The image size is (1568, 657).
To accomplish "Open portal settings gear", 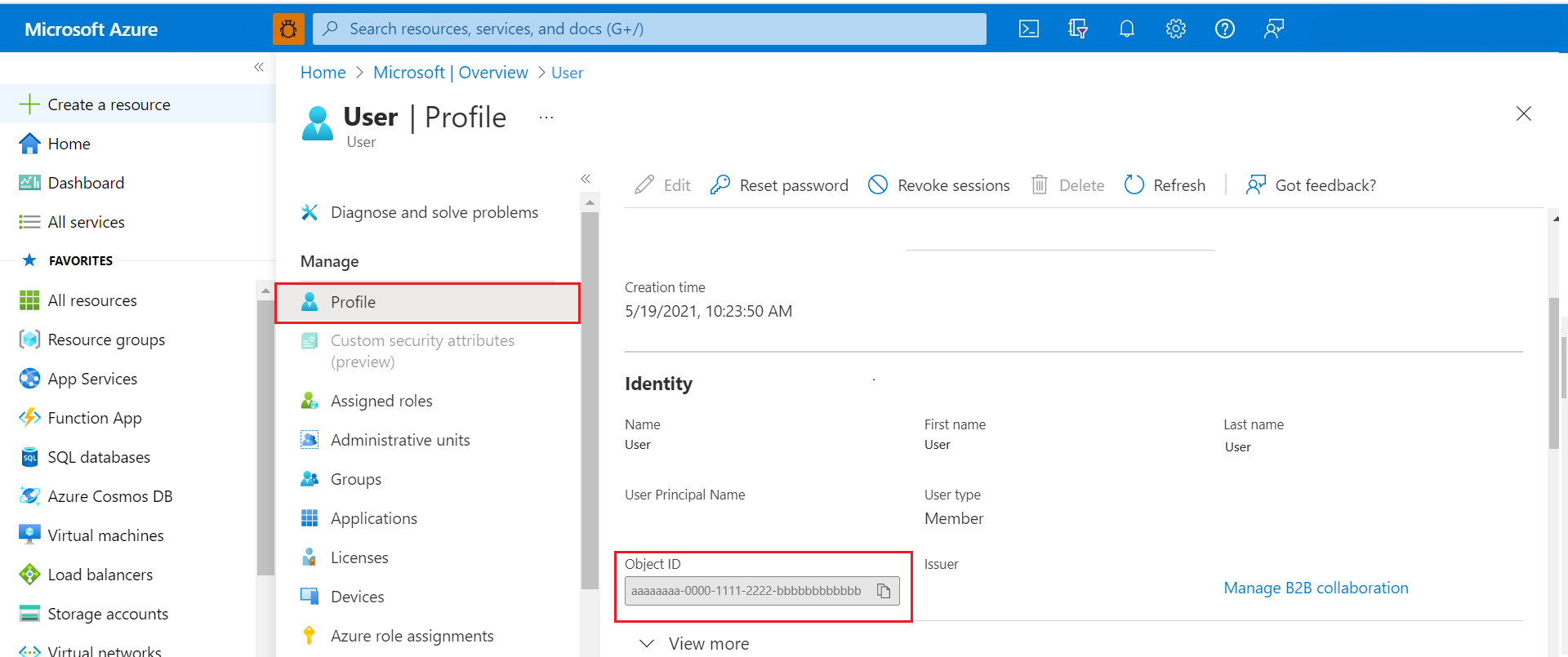I will (1176, 29).
